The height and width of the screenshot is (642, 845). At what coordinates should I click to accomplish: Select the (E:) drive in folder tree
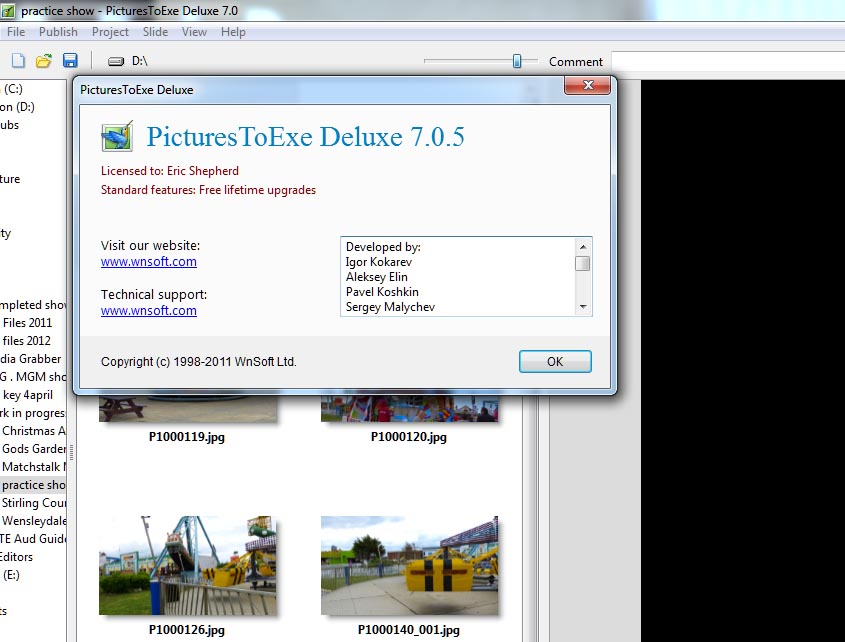(x=11, y=575)
